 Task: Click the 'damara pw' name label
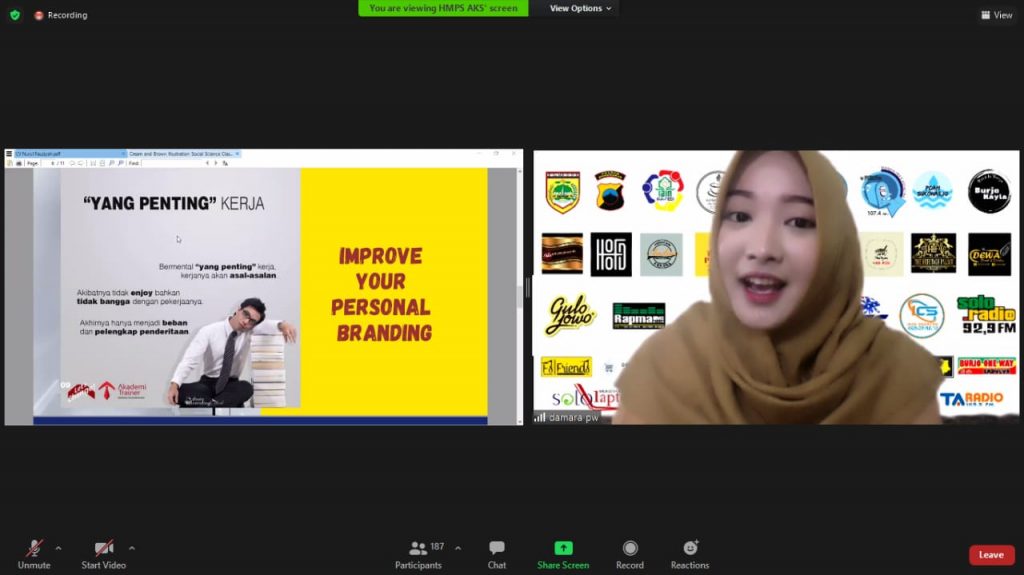[573, 418]
